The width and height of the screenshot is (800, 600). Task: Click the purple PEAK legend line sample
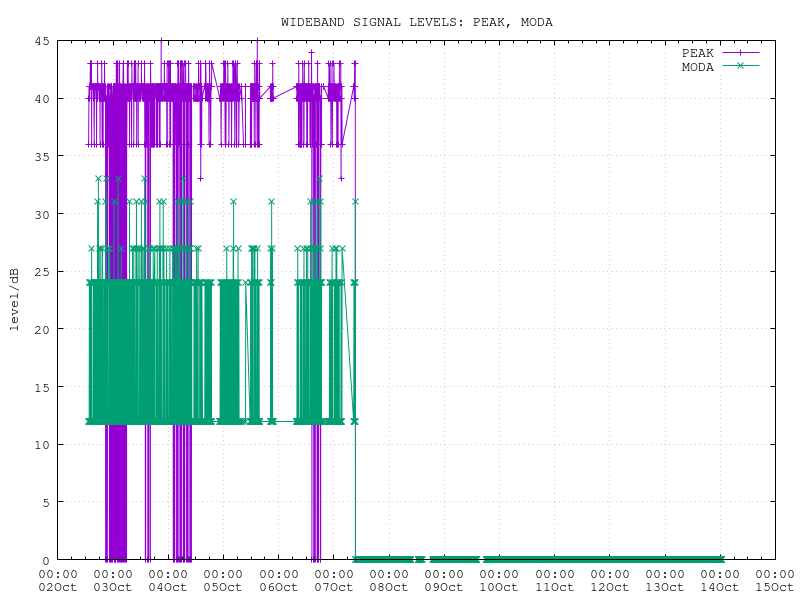(740, 52)
